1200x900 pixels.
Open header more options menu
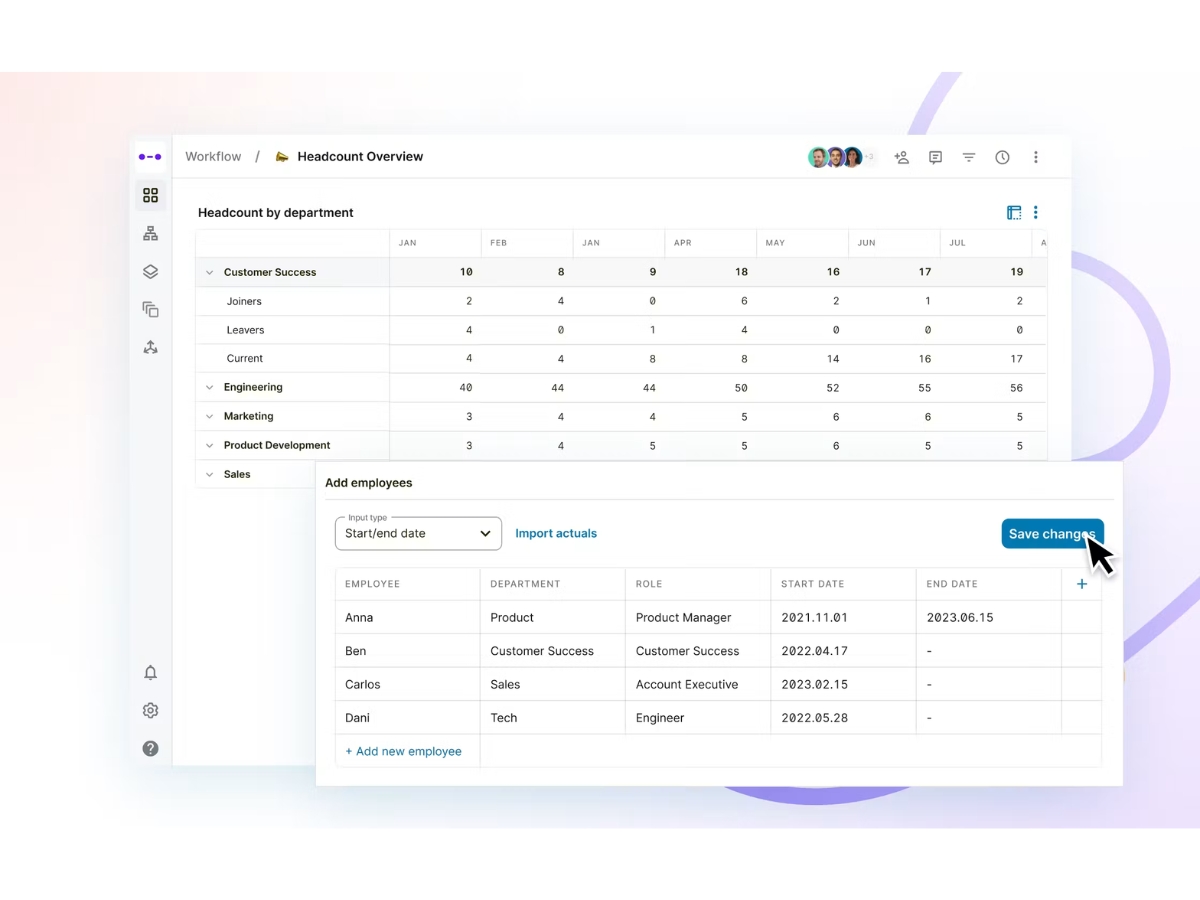(1036, 157)
